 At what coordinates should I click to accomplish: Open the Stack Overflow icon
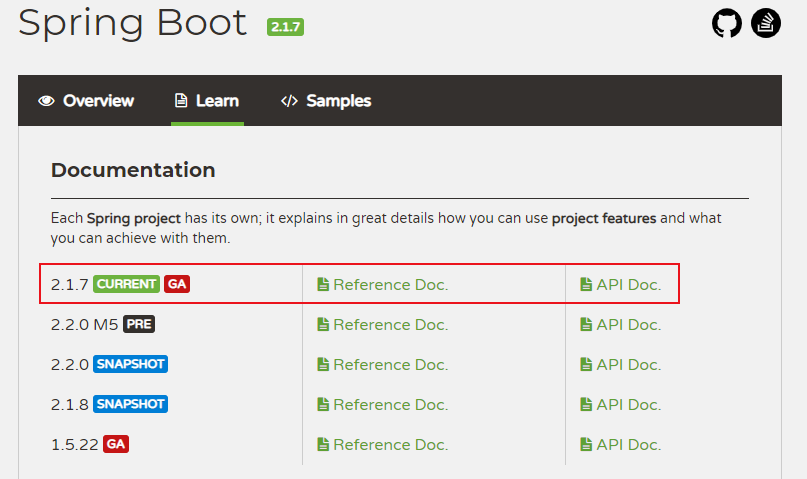[766, 23]
